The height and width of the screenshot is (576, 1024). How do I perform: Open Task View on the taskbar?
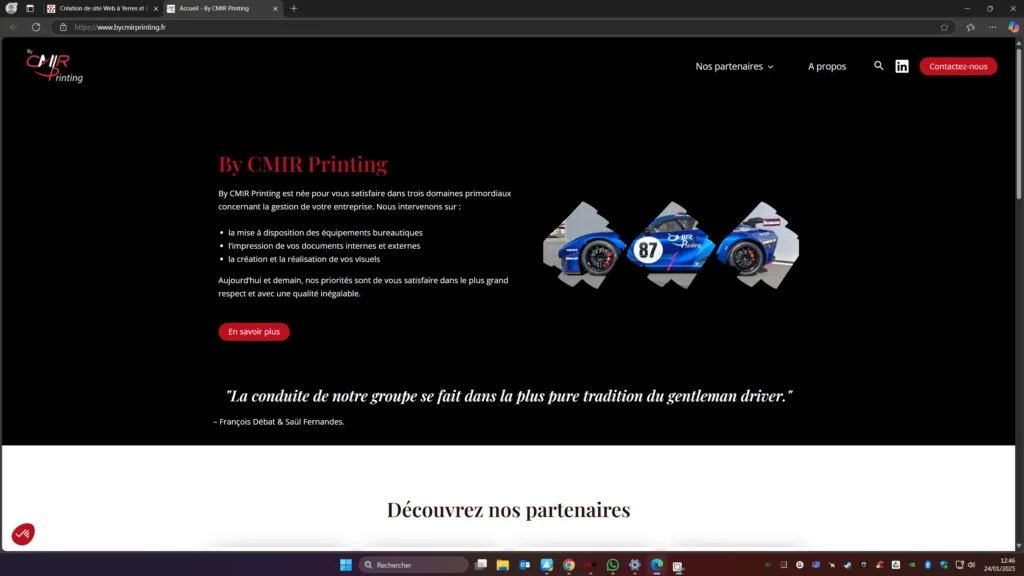point(481,565)
